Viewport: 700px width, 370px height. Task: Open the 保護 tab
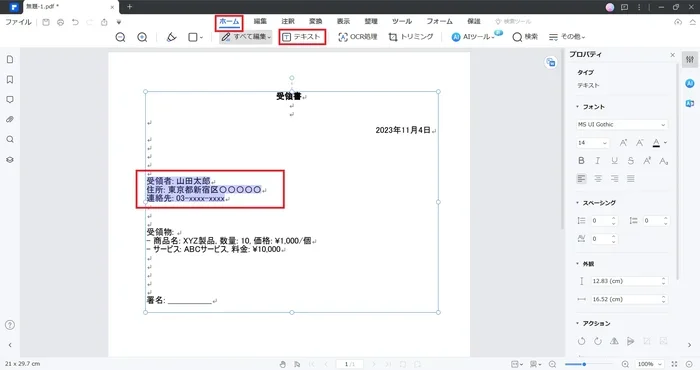point(474,21)
